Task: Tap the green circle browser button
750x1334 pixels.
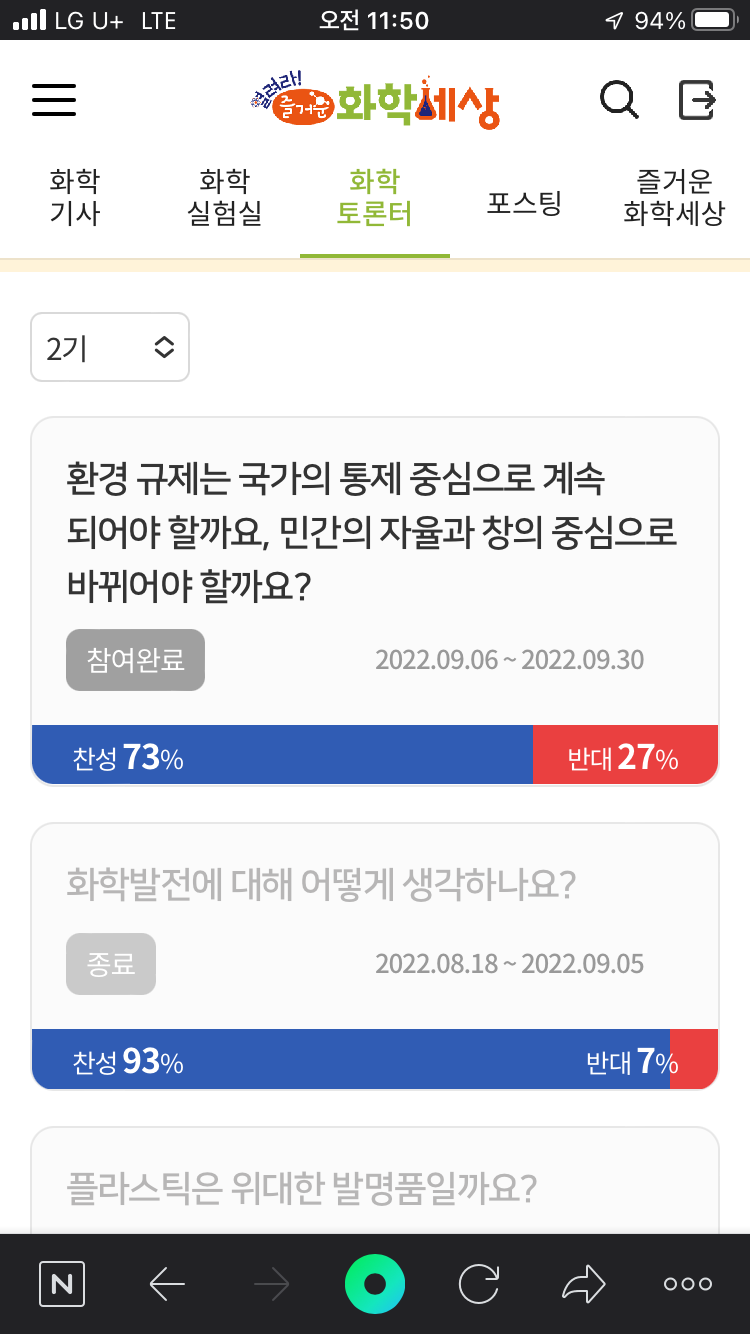Action: pos(375,1284)
